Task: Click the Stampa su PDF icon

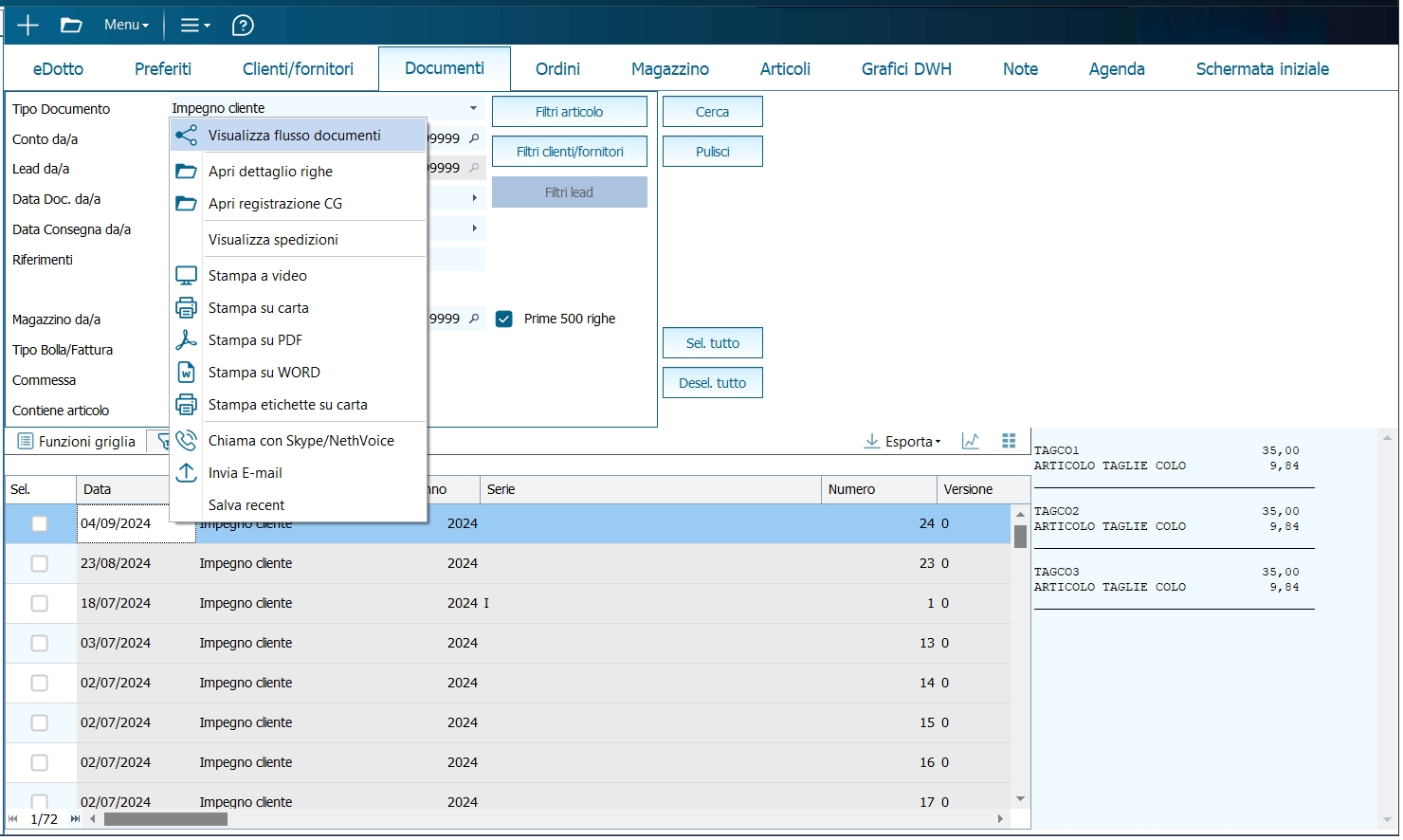Action: pyautogui.click(x=187, y=340)
